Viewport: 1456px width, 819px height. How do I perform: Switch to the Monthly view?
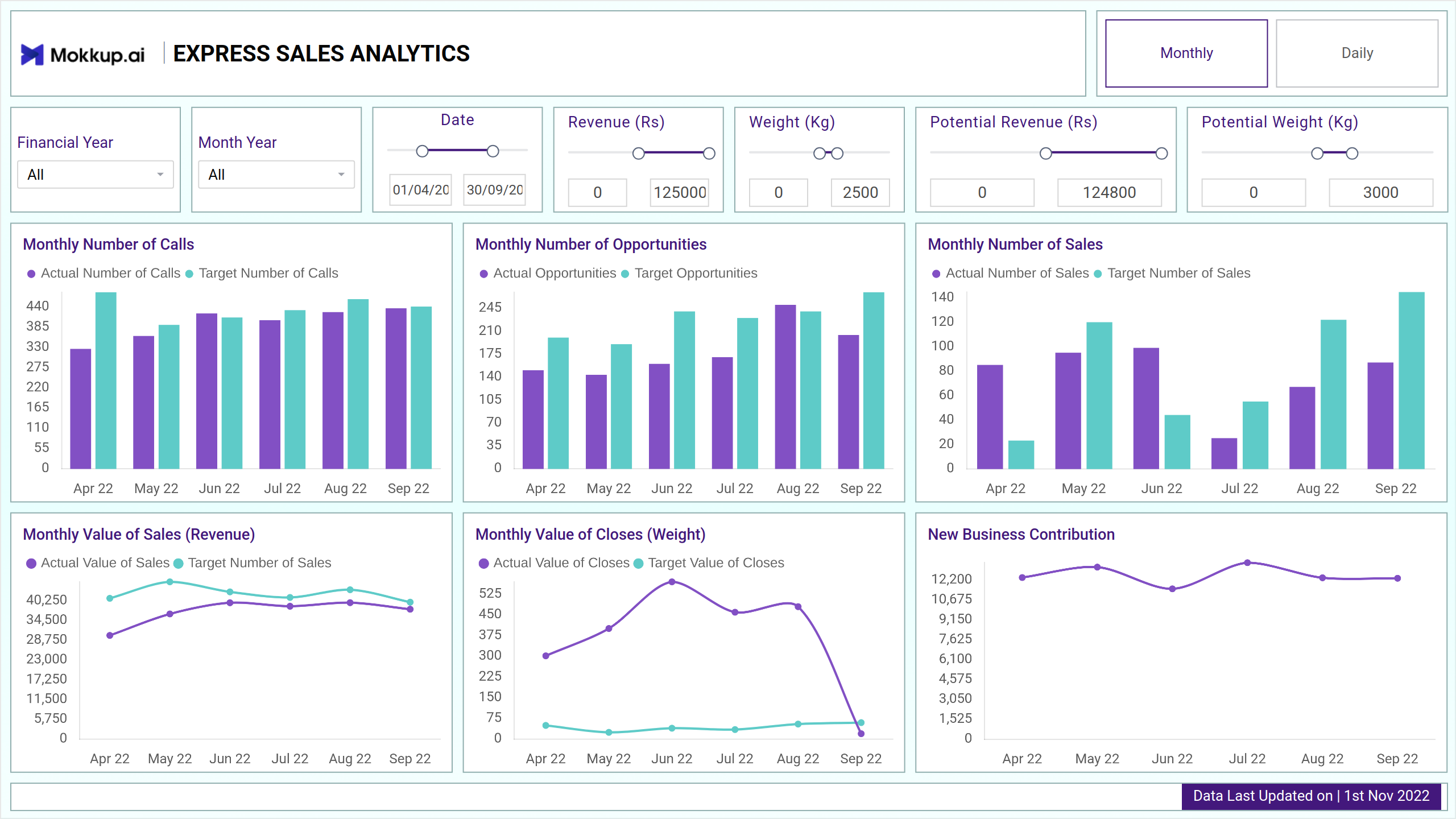click(1186, 53)
